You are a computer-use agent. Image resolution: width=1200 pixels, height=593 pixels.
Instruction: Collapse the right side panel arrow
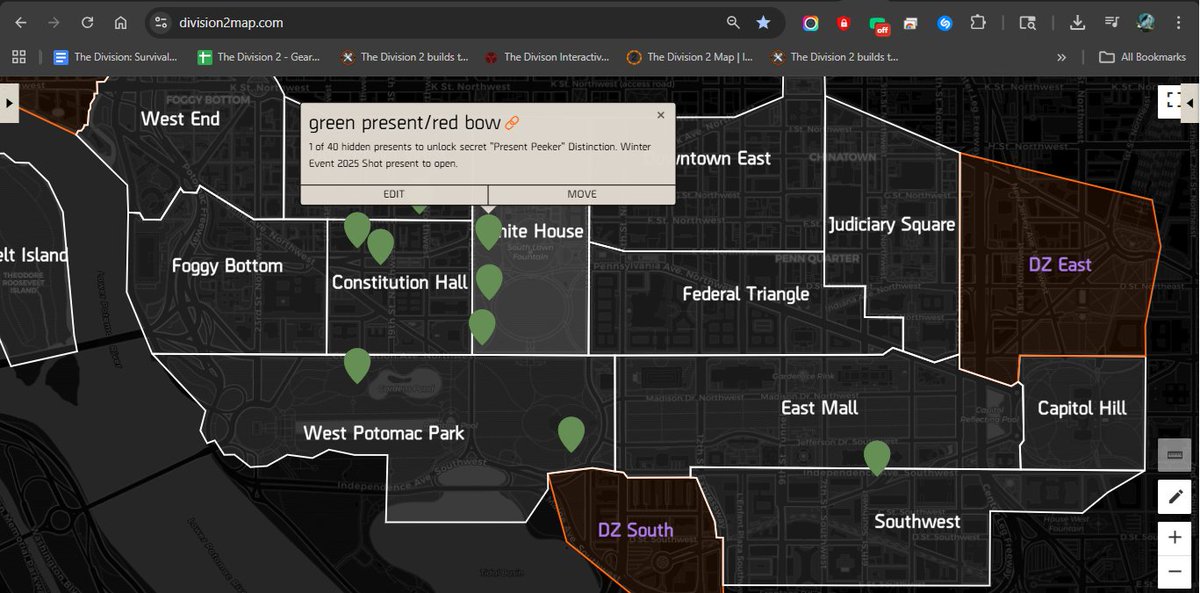click(1190, 101)
